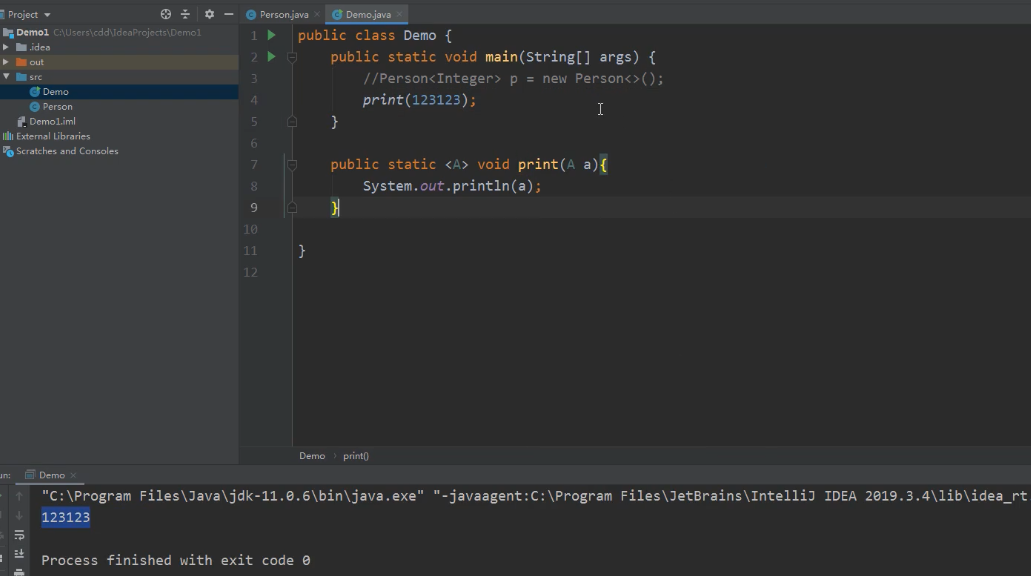Click Person class icon in project tree
1031x576 pixels.
click(35, 107)
